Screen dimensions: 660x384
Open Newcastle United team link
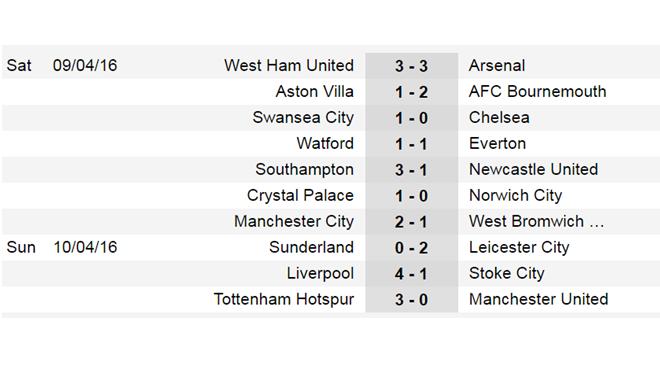point(533,170)
